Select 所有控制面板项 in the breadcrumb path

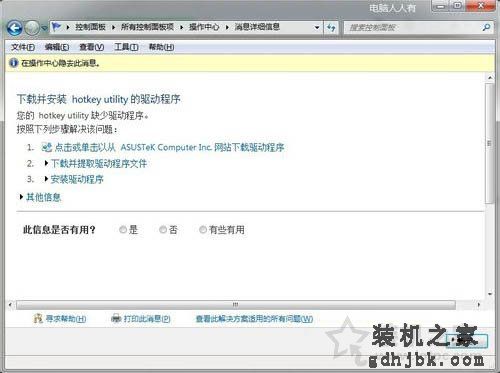(147, 27)
